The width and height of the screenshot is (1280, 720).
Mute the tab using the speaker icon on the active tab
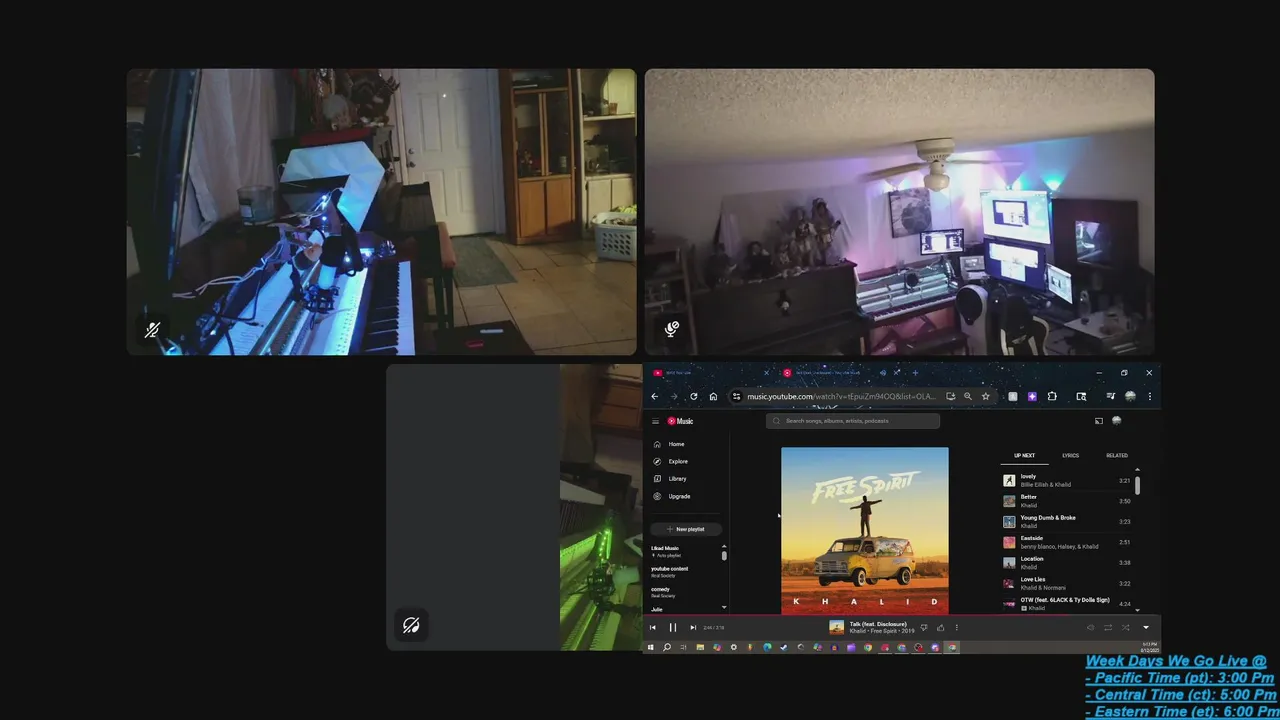[x=882, y=373]
